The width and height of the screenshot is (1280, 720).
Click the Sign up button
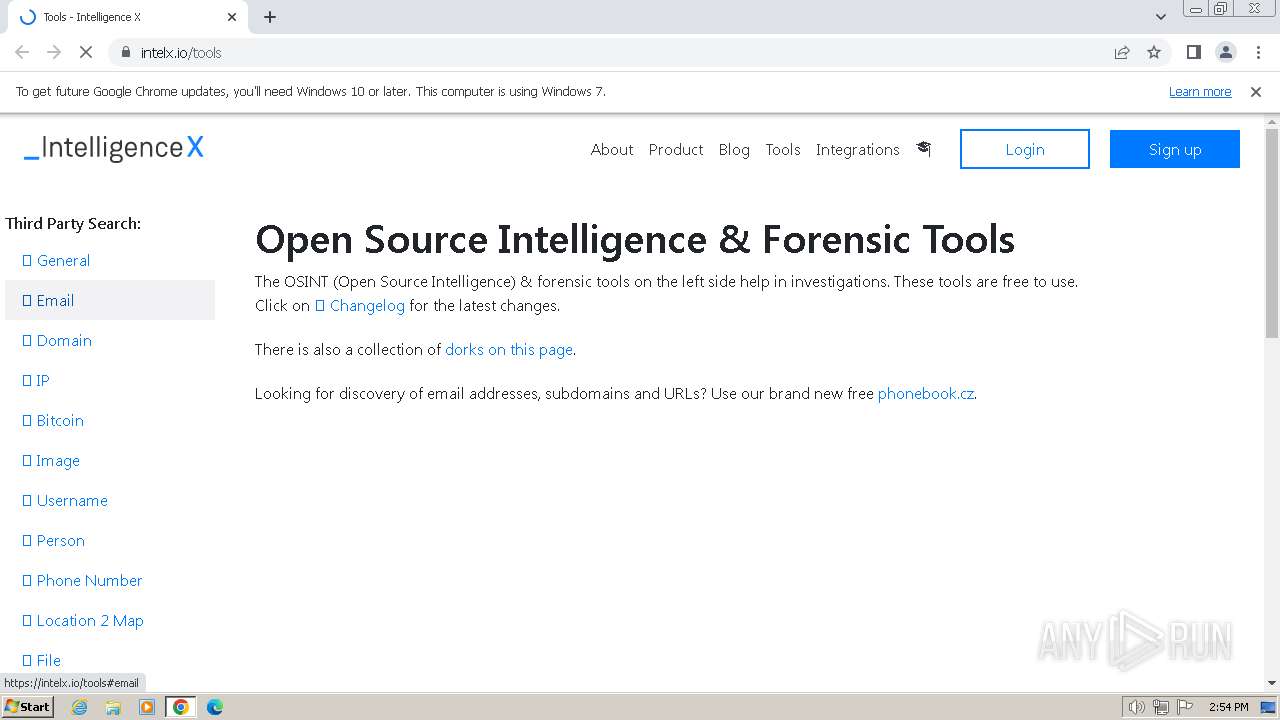(1175, 149)
